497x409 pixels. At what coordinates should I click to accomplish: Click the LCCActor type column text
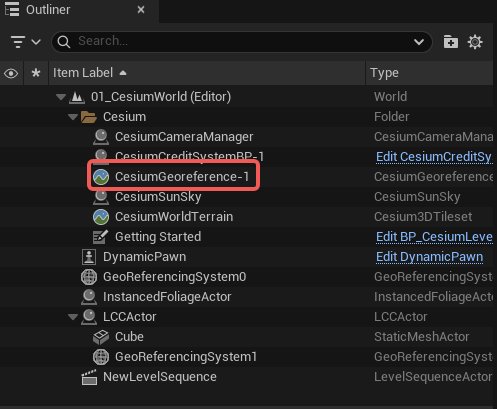[400, 317]
